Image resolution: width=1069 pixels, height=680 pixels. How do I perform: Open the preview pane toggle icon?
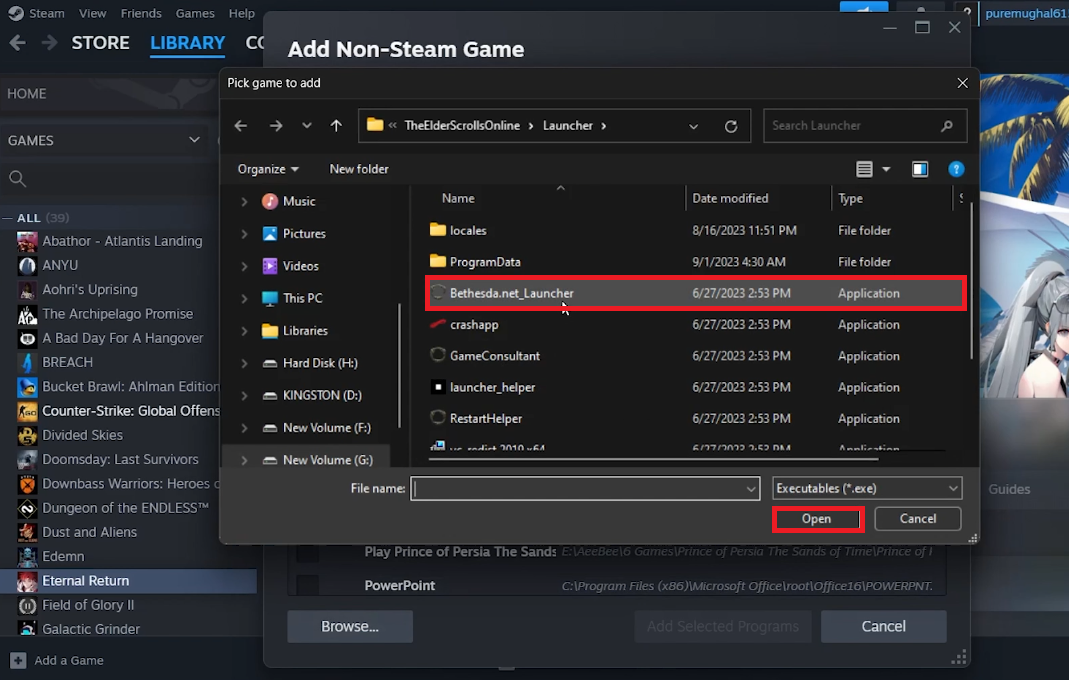919,169
